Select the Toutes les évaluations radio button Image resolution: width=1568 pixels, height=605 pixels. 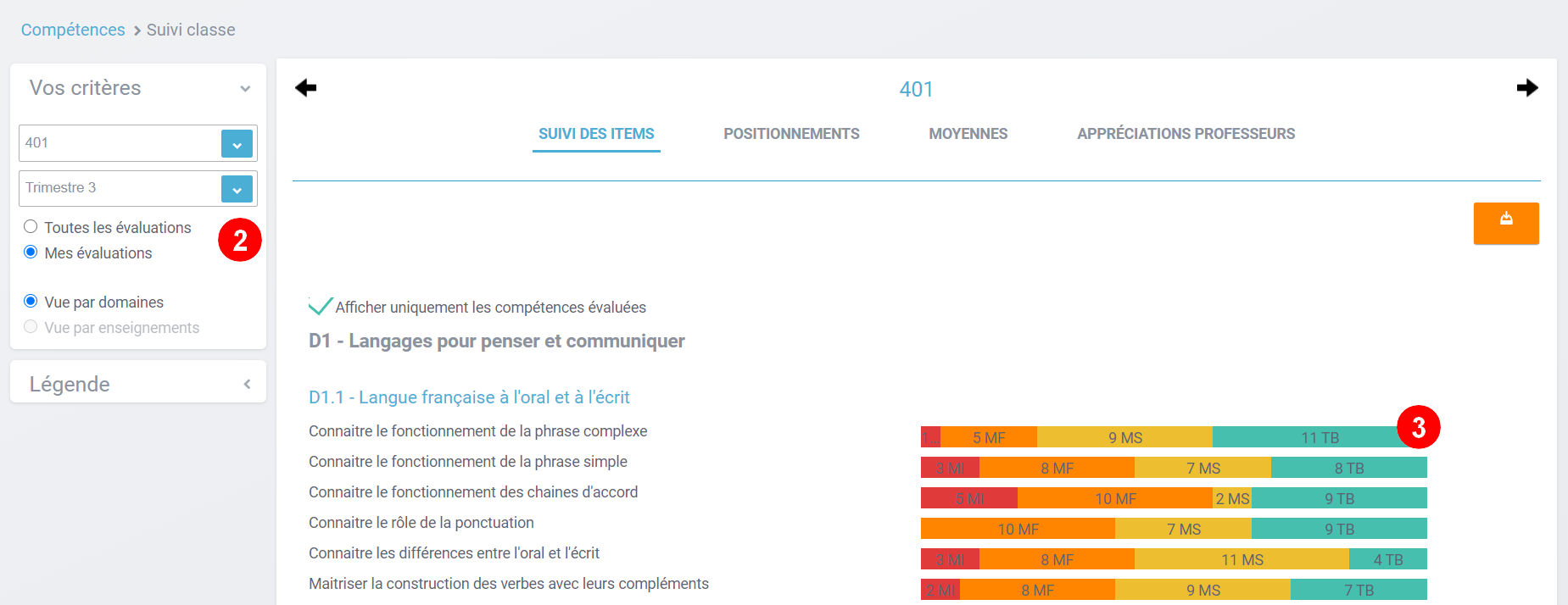(x=31, y=227)
